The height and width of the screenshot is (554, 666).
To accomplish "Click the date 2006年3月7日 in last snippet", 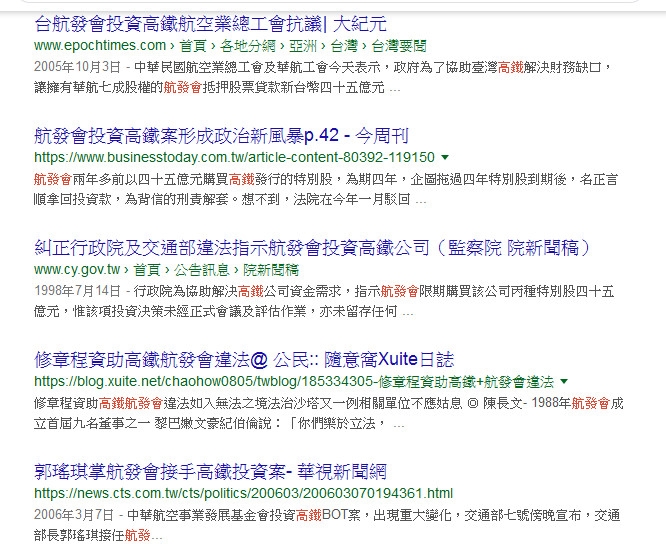I will (x=74, y=514).
